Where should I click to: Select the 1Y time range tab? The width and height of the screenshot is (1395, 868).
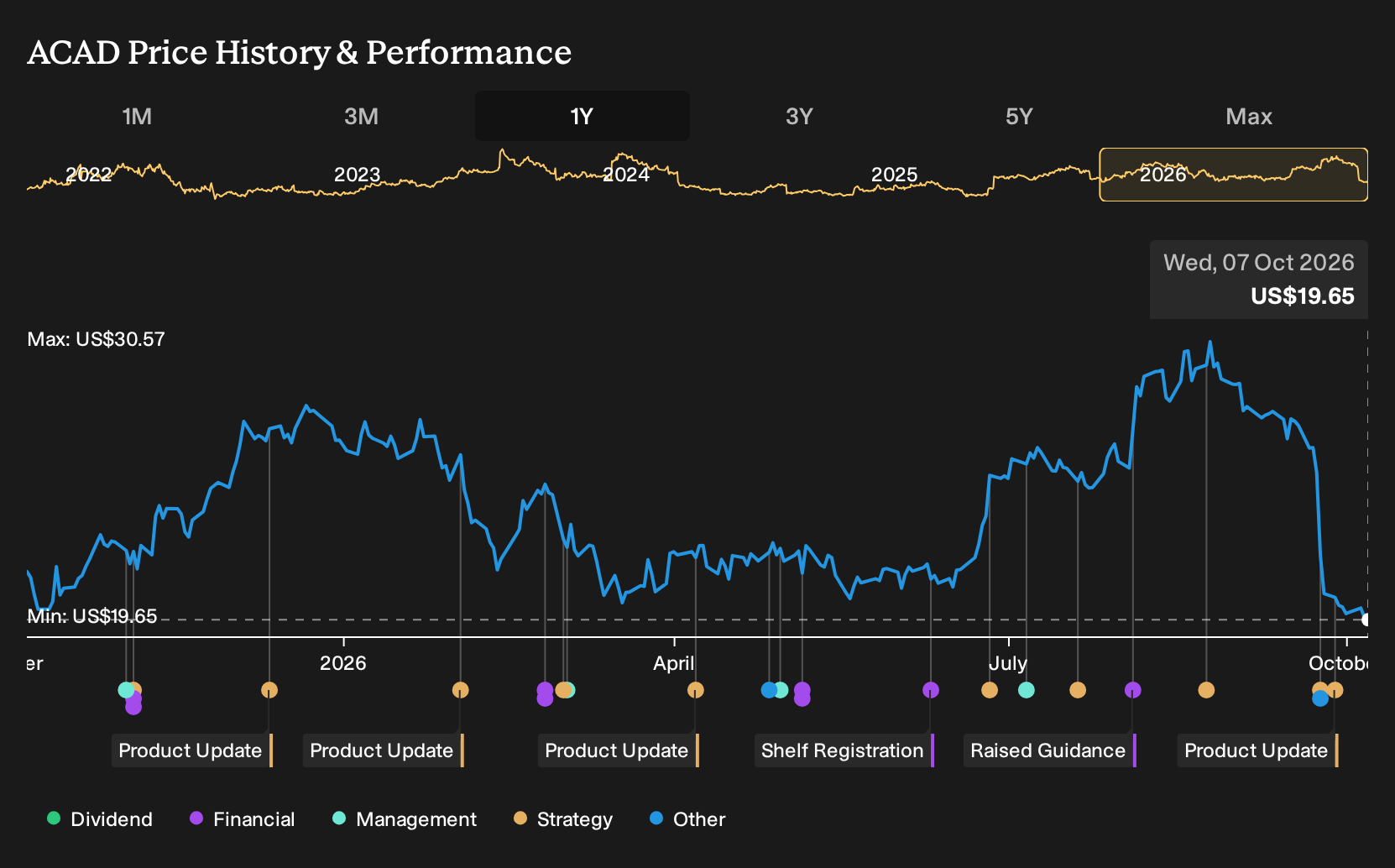[583, 116]
